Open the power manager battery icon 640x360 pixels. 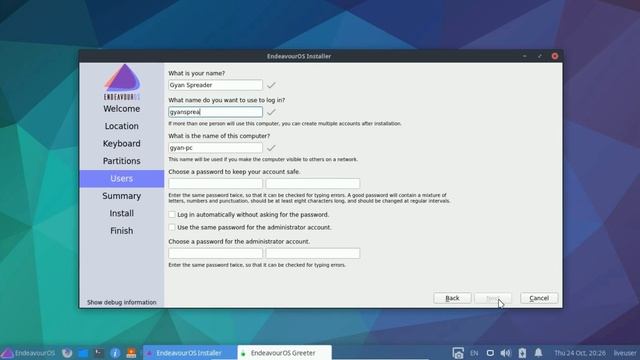click(522, 353)
